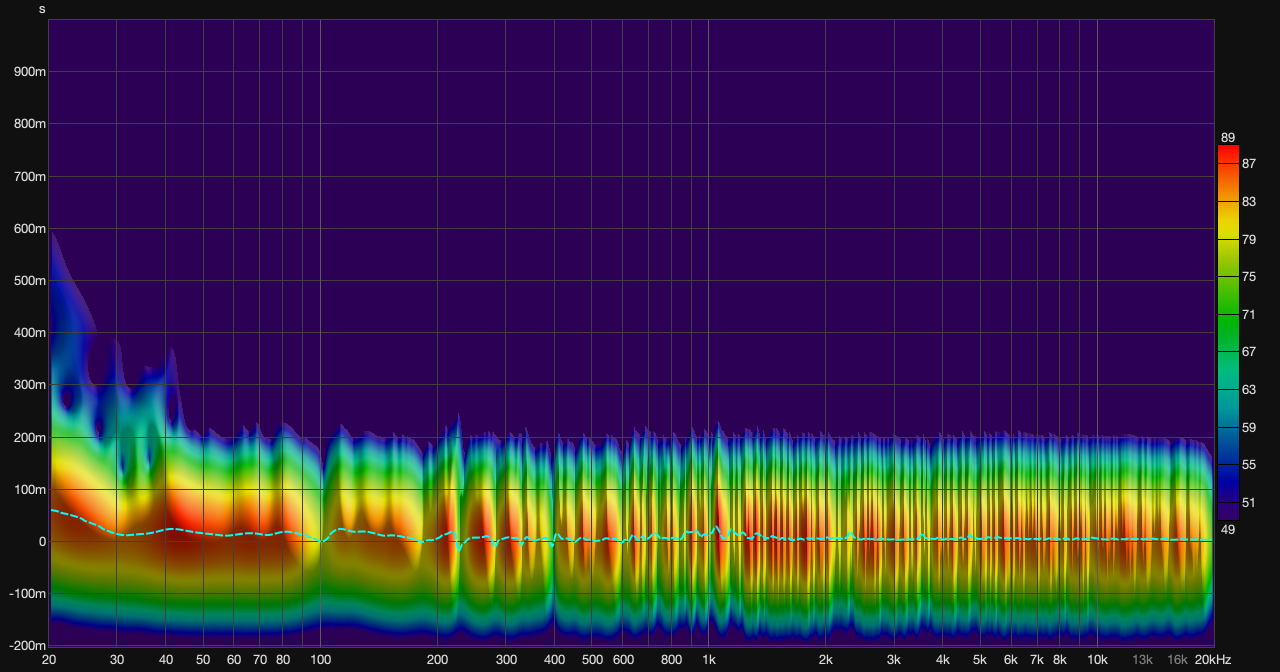Click the 71 mark on color legend

pos(1248,314)
